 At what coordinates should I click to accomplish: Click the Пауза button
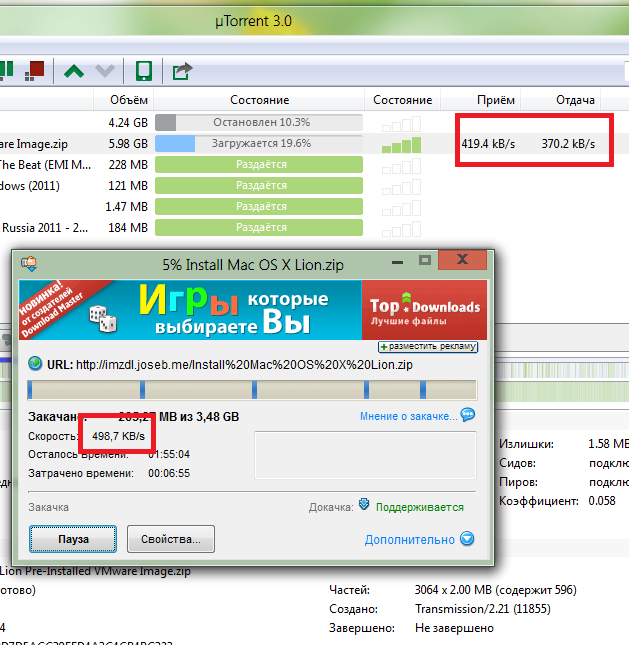[x=73, y=539]
